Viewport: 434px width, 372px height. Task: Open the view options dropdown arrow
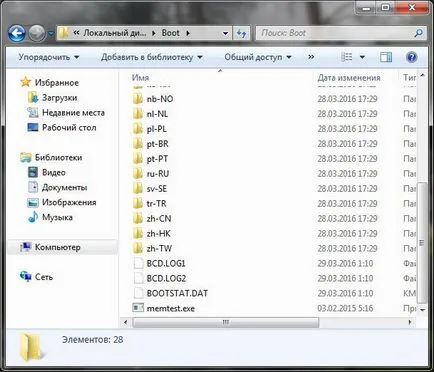(362, 57)
